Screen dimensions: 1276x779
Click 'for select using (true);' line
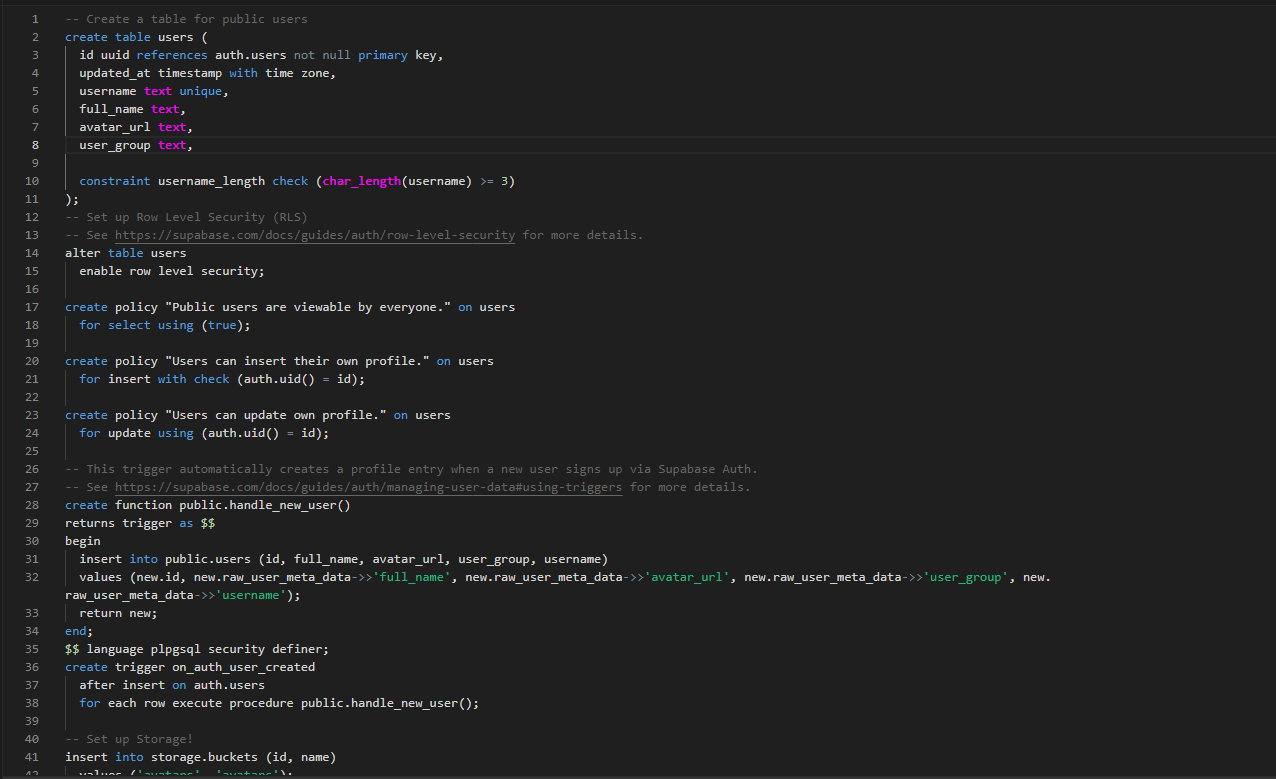pyautogui.click(x=165, y=325)
